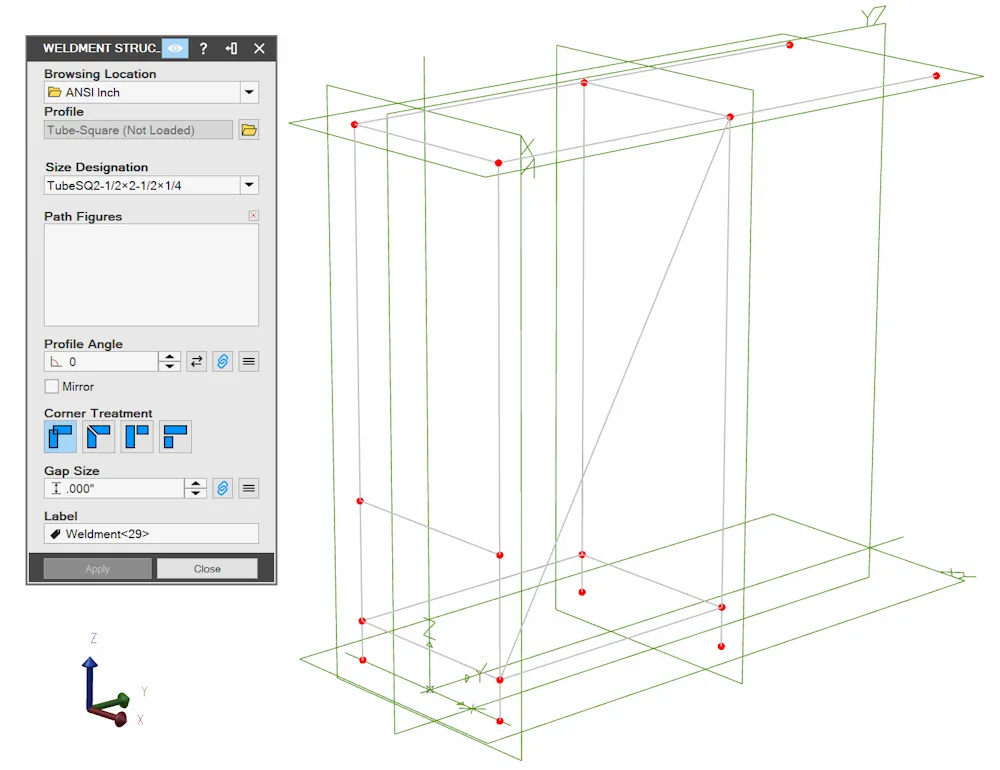The height and width of the screenshot is (770, 1000).
Task: Click the pin/dock icon in Weldment title bar
Action: tap(232, 48)
